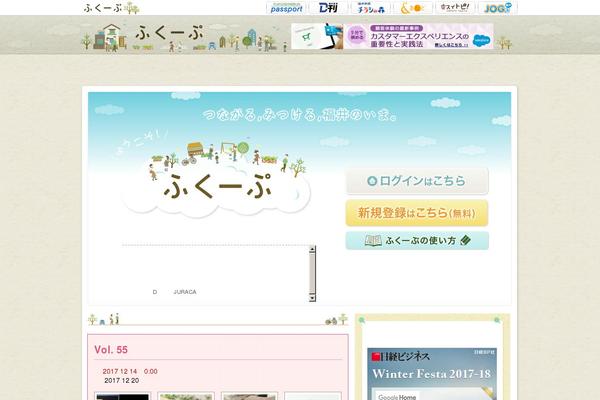
Task: Open the JOG logo link
Action: point(497,8)
